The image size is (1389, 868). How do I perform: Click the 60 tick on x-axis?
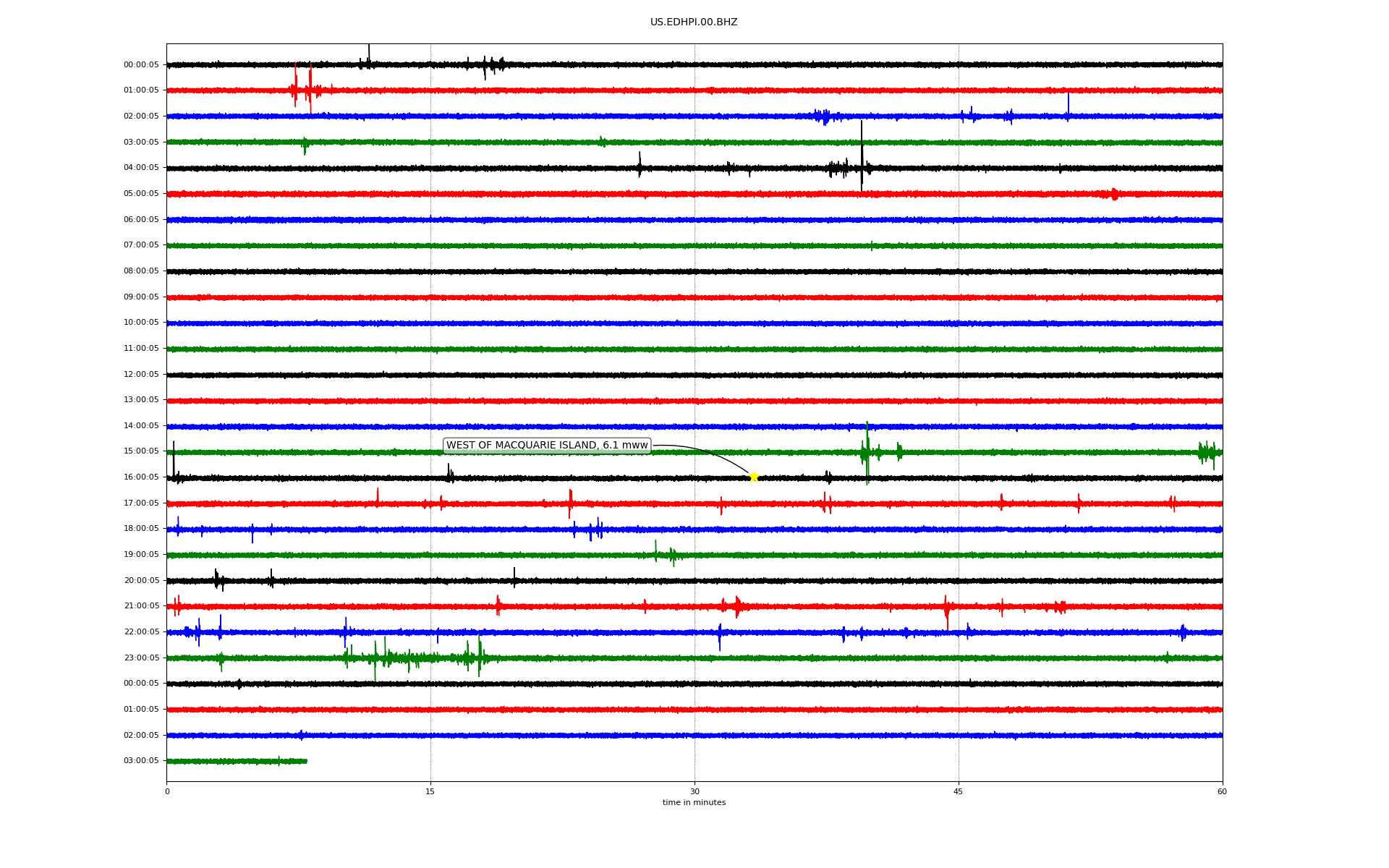[x=1222, y=791]
